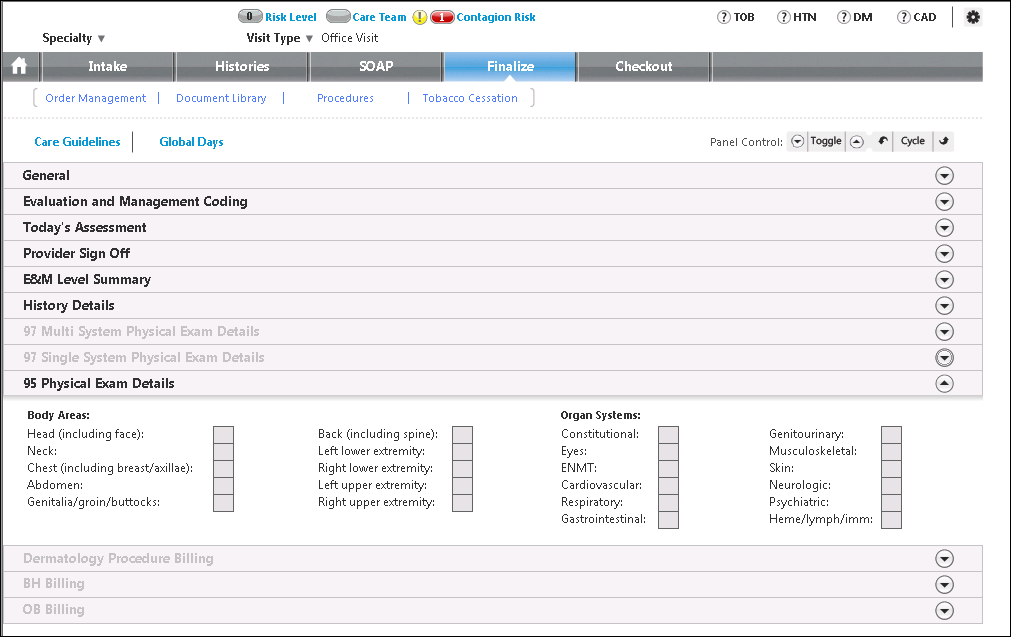This screenshot has height=637, width=1011.
Task: Expand 97 Single System Physical Exam Details
Action: coord(945,358)
